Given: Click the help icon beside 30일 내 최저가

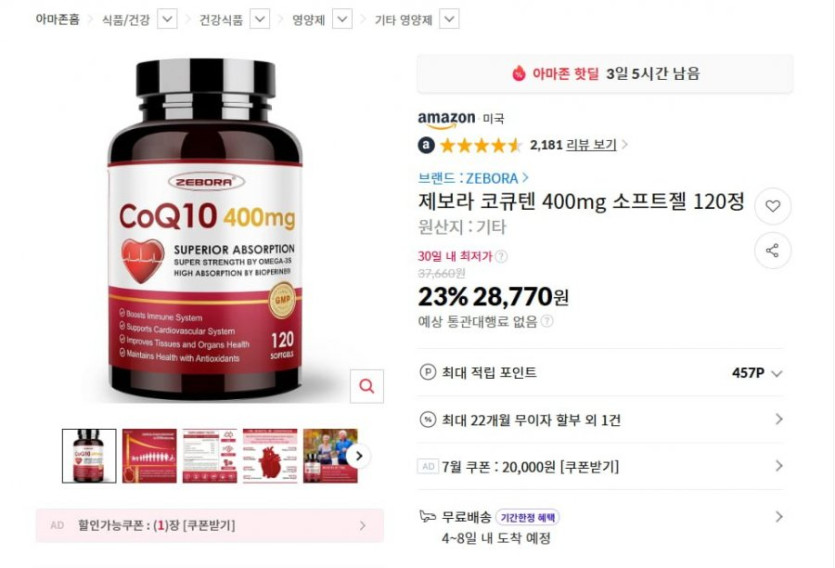Looking at the screenshot, I should [x=501, y=257].
